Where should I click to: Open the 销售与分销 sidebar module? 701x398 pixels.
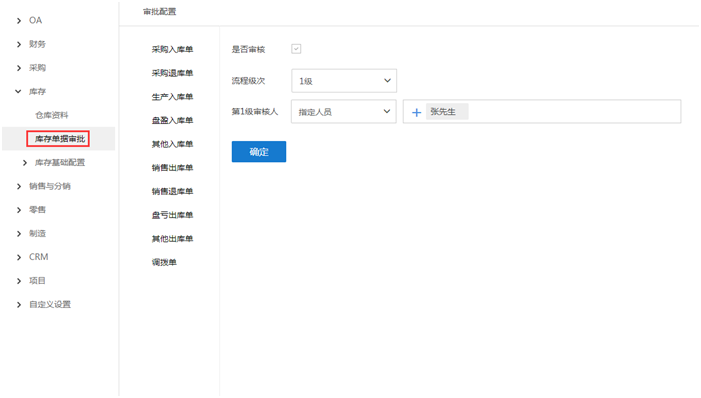coord(50,186)
